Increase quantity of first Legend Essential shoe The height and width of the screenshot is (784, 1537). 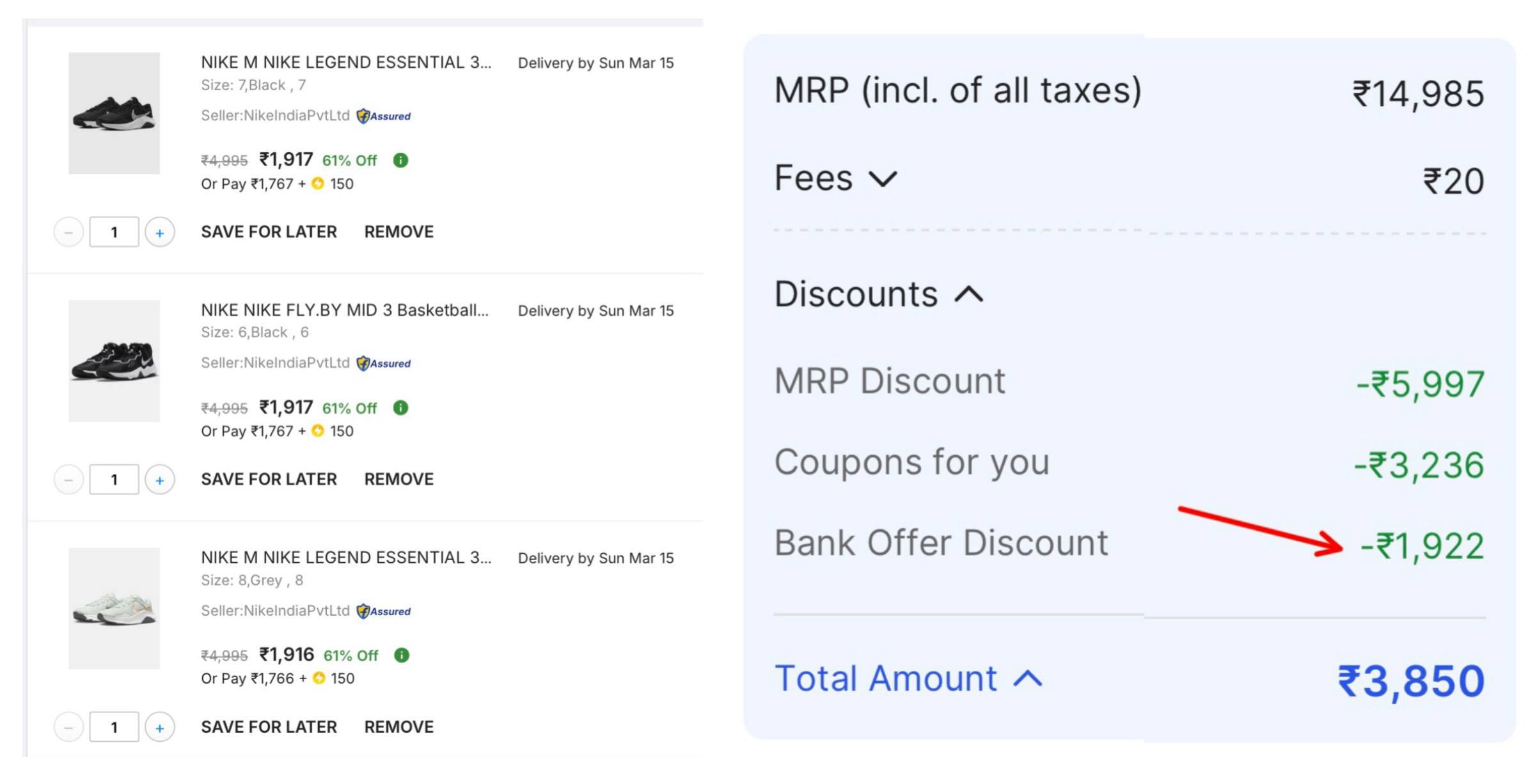coord(160,232)
